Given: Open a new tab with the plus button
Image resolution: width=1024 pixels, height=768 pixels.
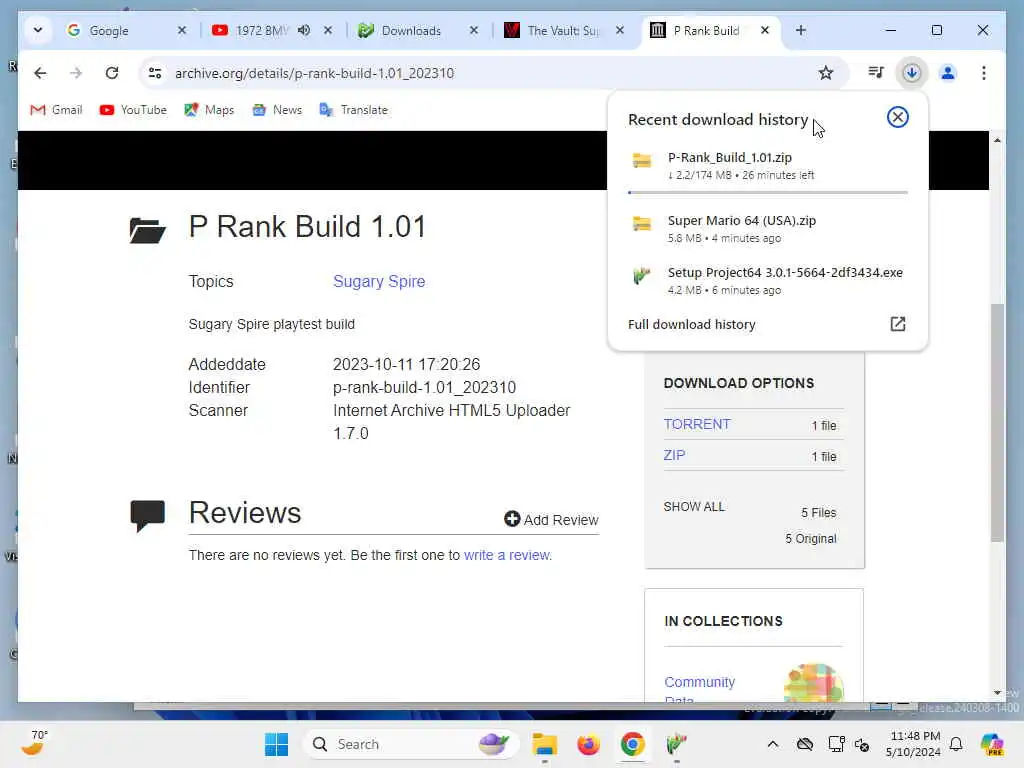Looking at the screenshot, I should tap(801, 30).
